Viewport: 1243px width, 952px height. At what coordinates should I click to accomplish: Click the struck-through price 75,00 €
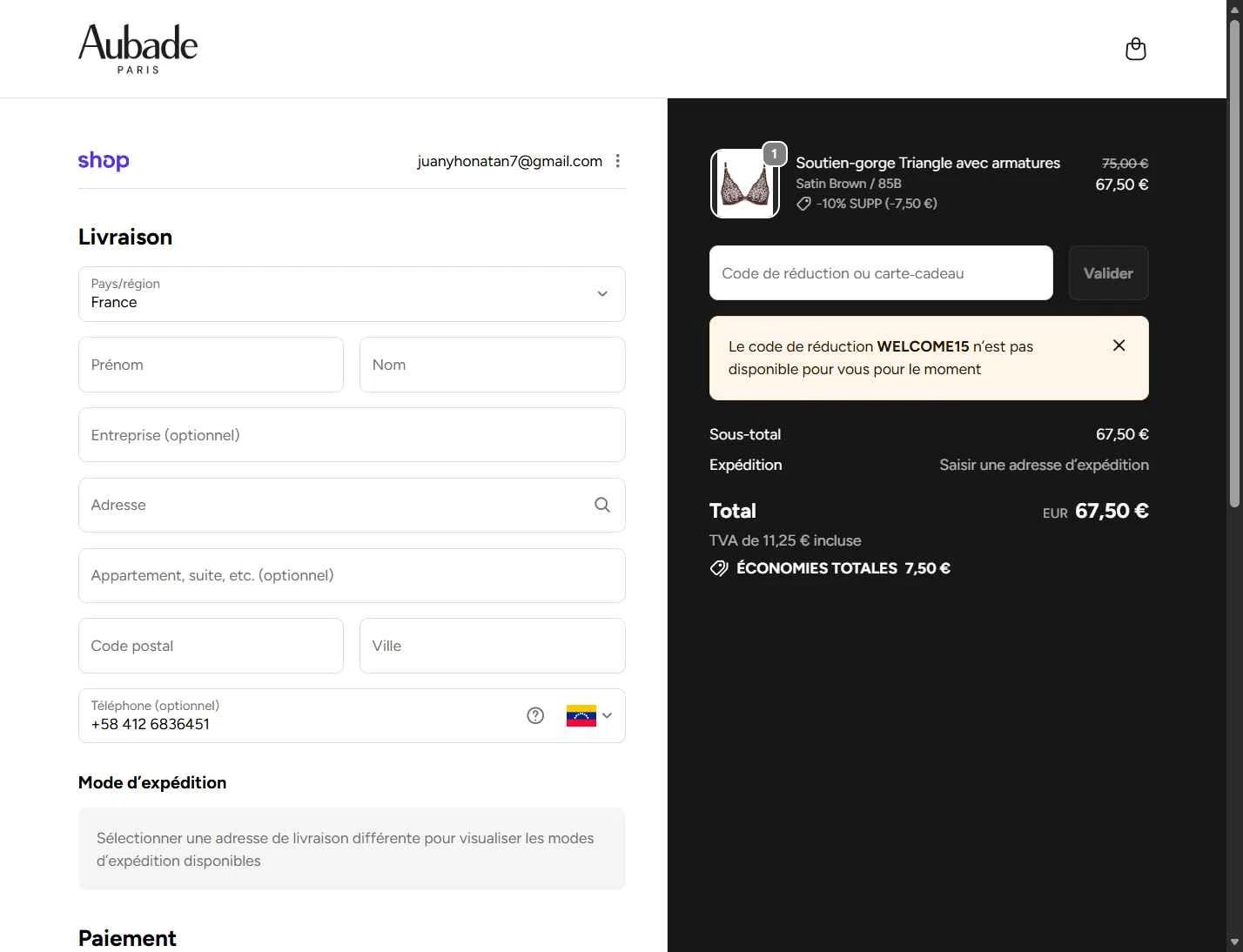pyautogui.click(x=1125, y=163)
